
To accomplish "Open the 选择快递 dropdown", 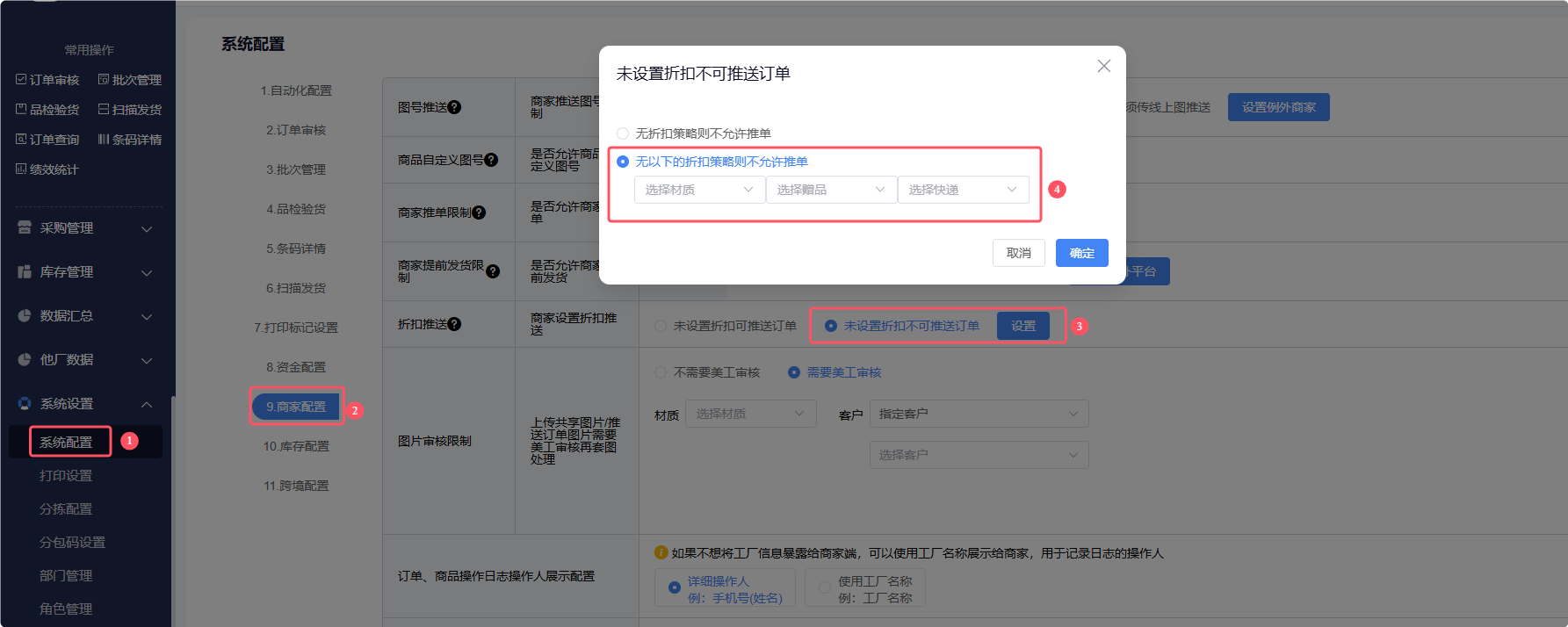I will point(963,190).
